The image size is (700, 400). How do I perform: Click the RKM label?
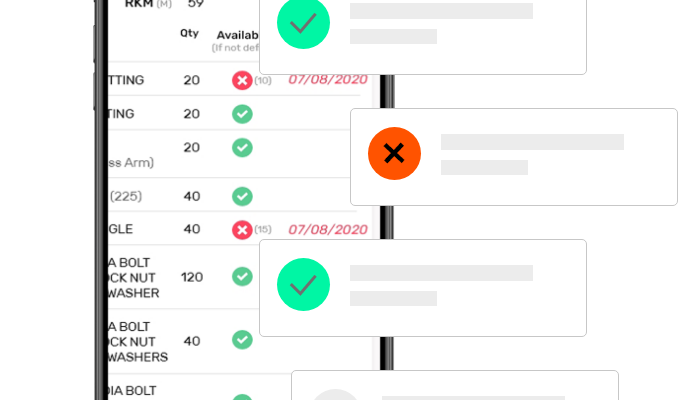tap(139, 4)
